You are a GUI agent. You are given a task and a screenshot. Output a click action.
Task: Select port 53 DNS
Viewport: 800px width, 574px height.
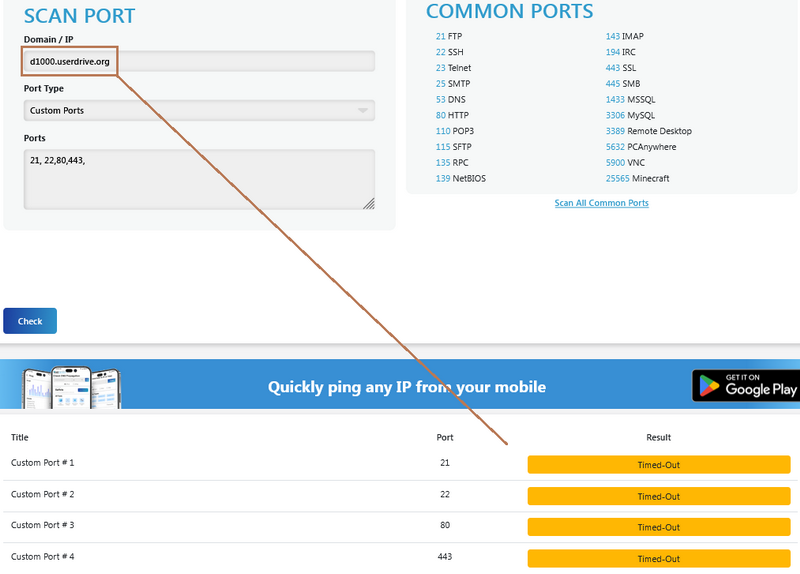451,99
